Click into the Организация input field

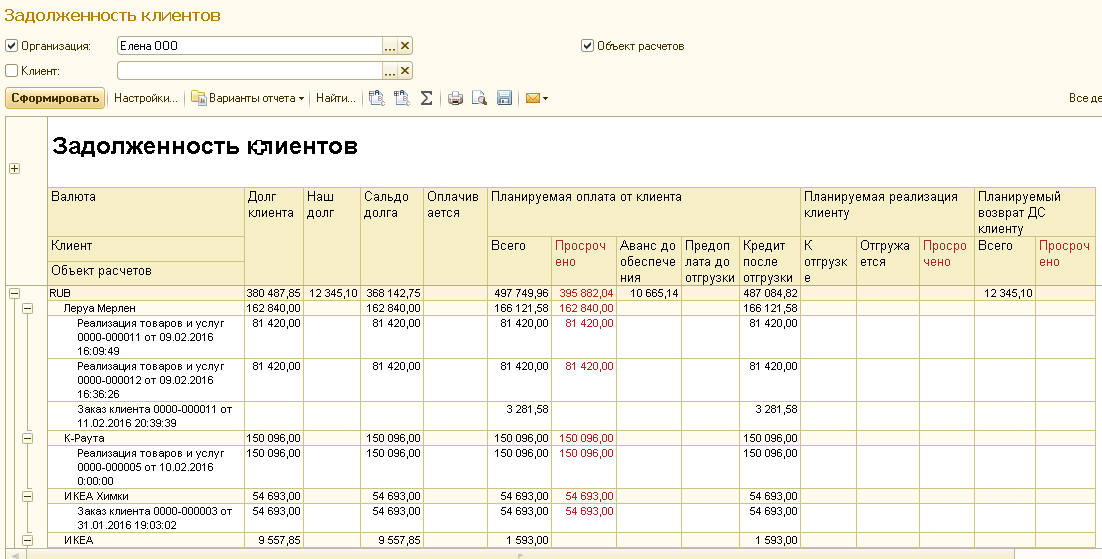[249, 46]
